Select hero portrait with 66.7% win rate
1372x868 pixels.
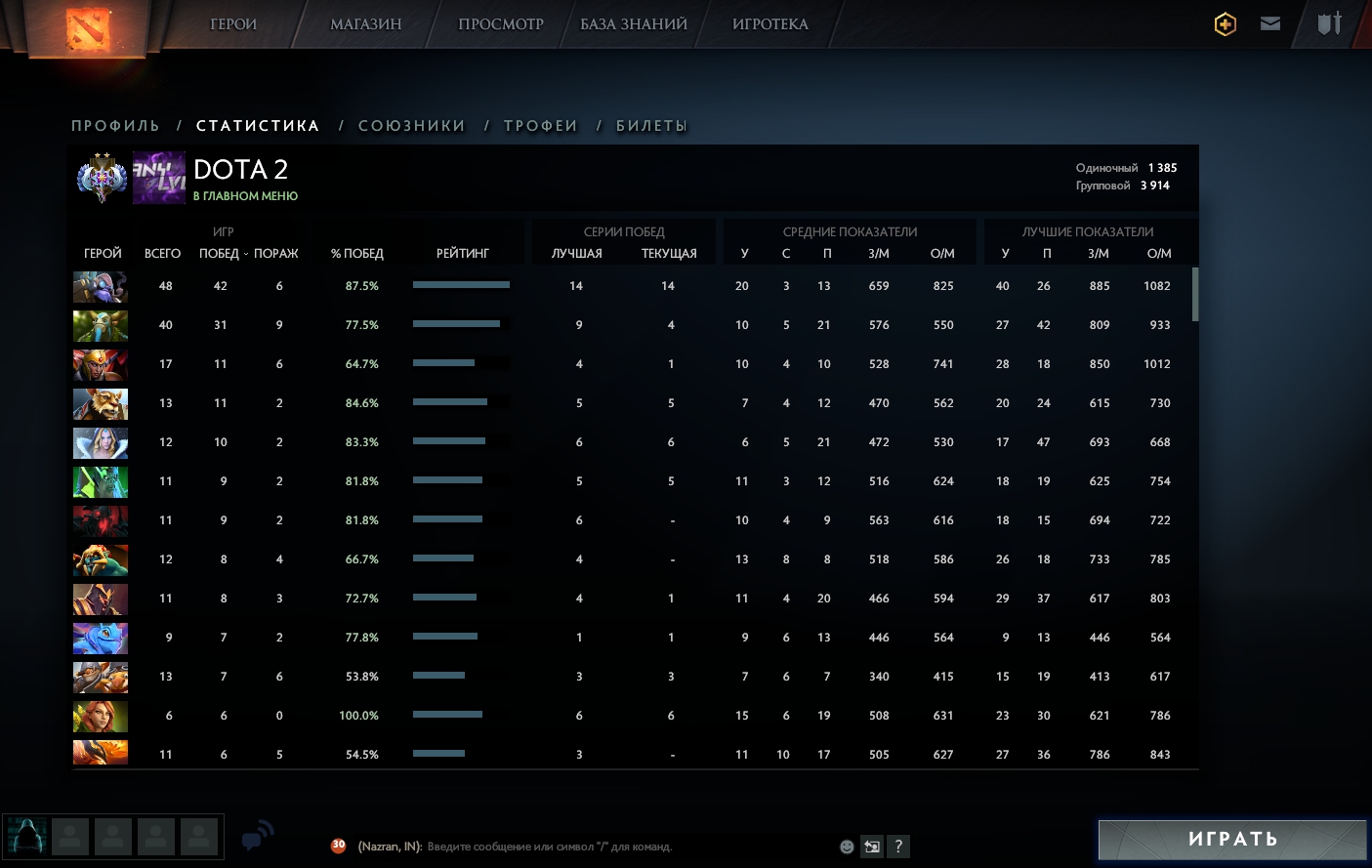click(x=101, y=560)
